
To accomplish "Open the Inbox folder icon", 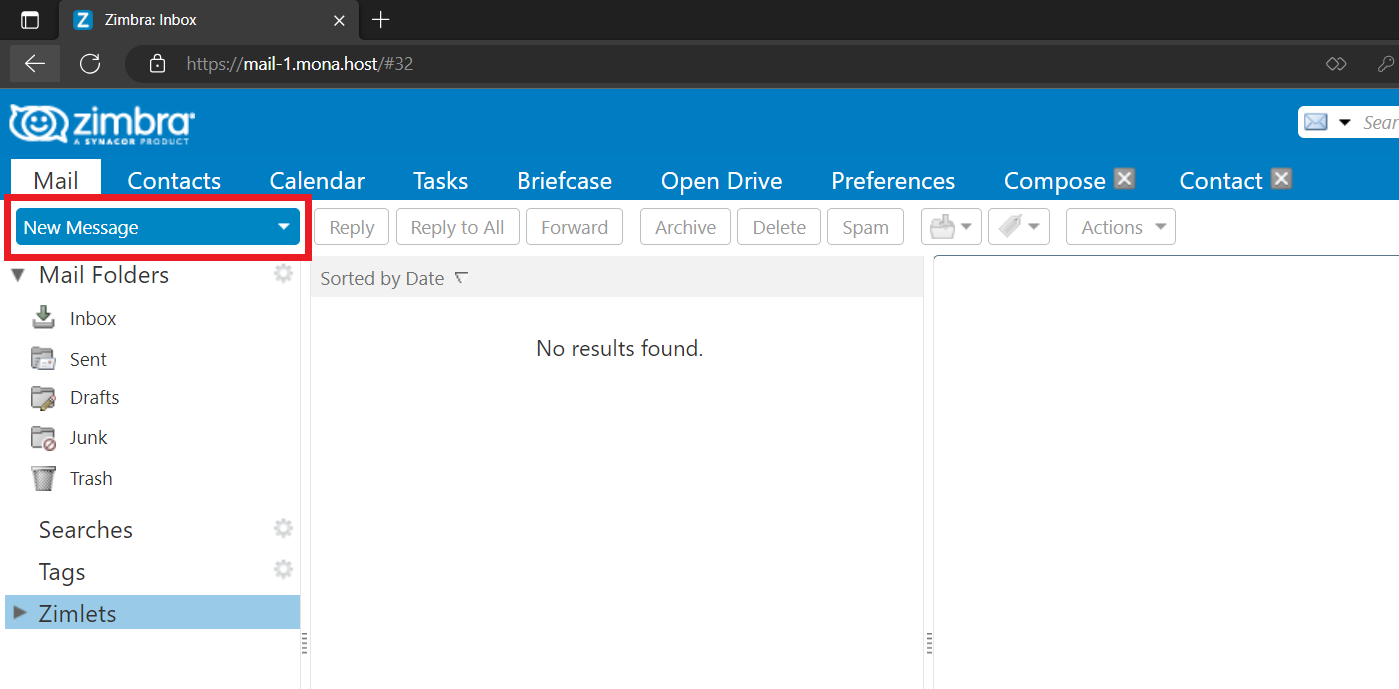I will pyautogui.click(x=43, y=318).
